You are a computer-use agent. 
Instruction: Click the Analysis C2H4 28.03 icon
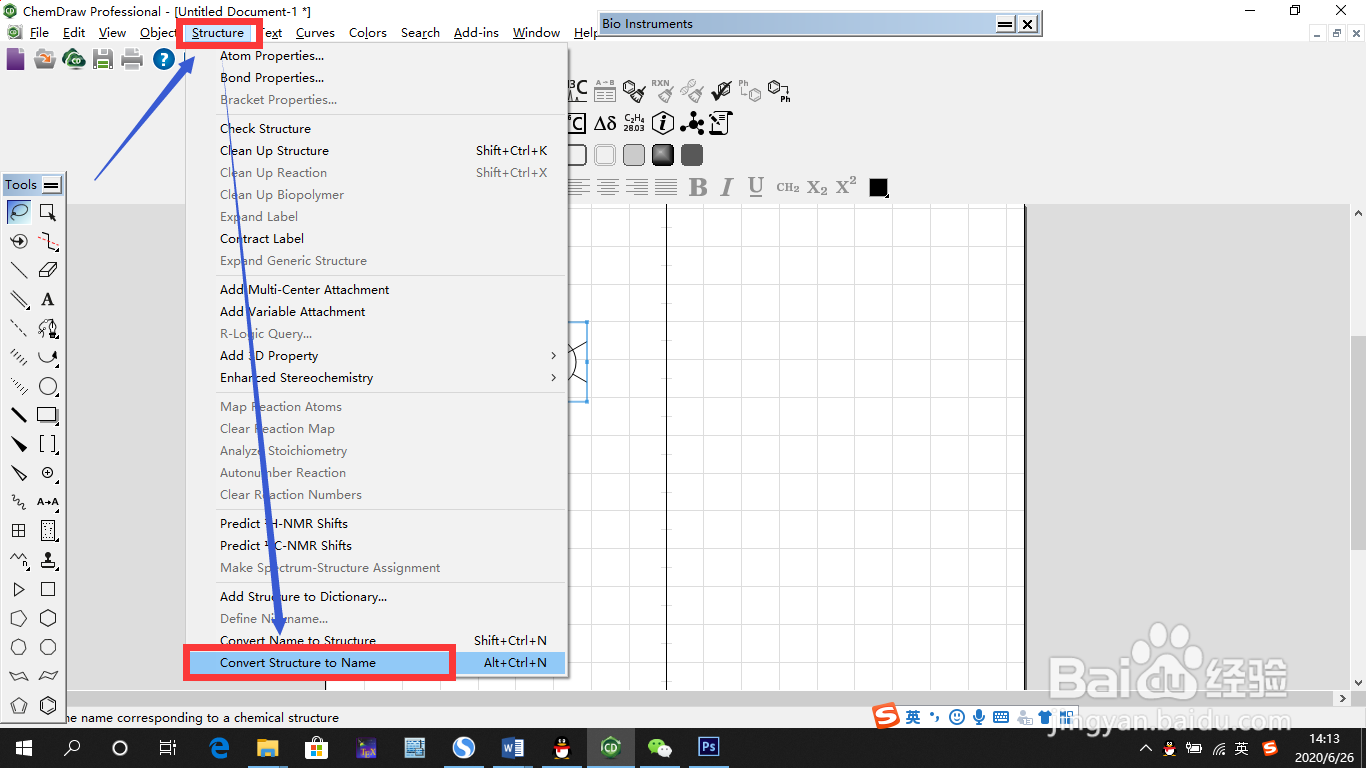pos(634,123)
